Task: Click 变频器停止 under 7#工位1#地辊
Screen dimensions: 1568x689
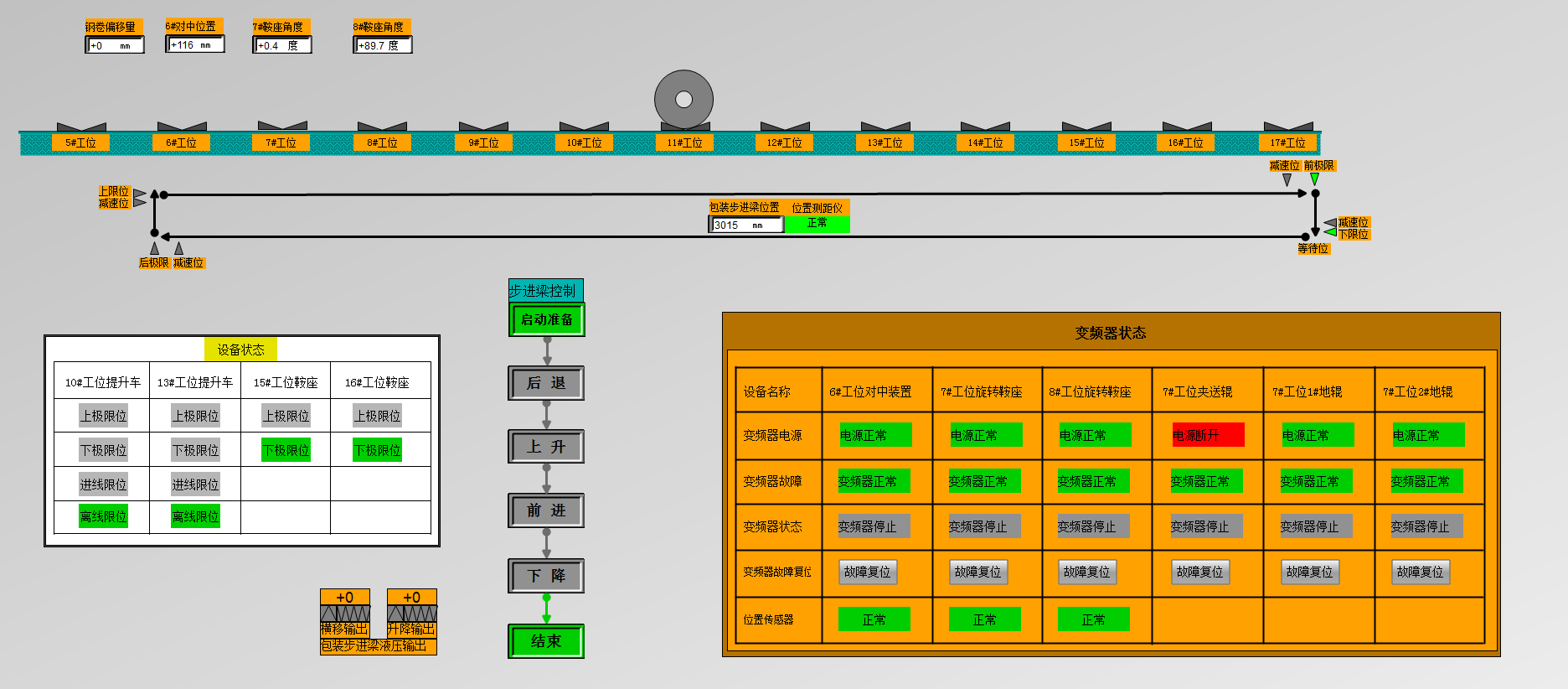Action: [x=1317, y=526]
